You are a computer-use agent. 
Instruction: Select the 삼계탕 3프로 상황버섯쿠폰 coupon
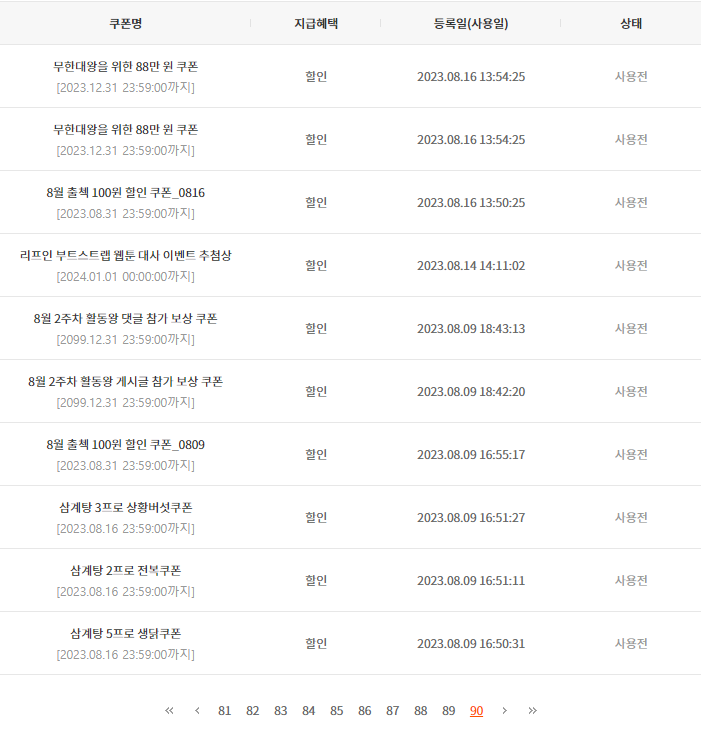(126, 507)
